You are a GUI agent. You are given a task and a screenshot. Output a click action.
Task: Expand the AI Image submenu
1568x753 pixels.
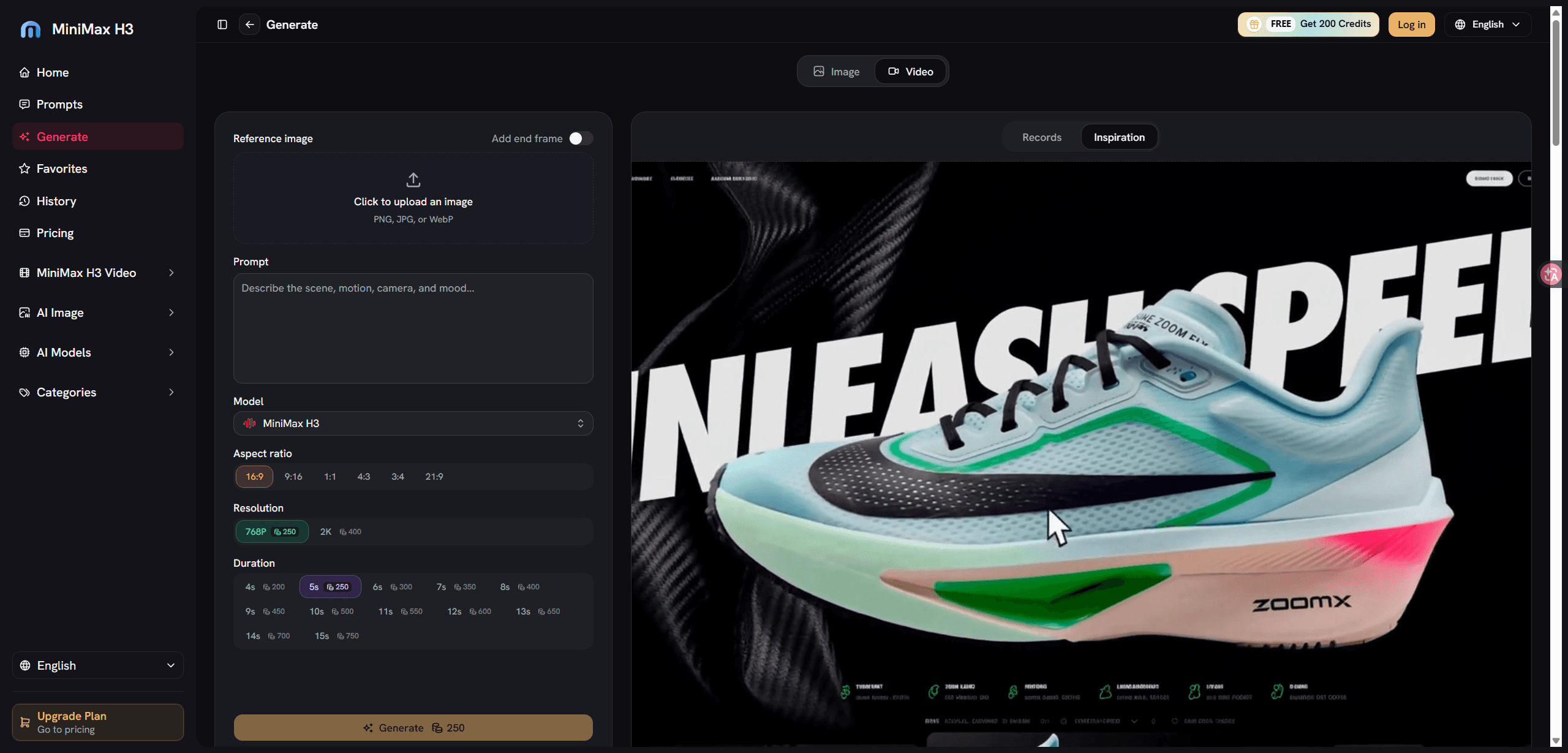[171, 312]
